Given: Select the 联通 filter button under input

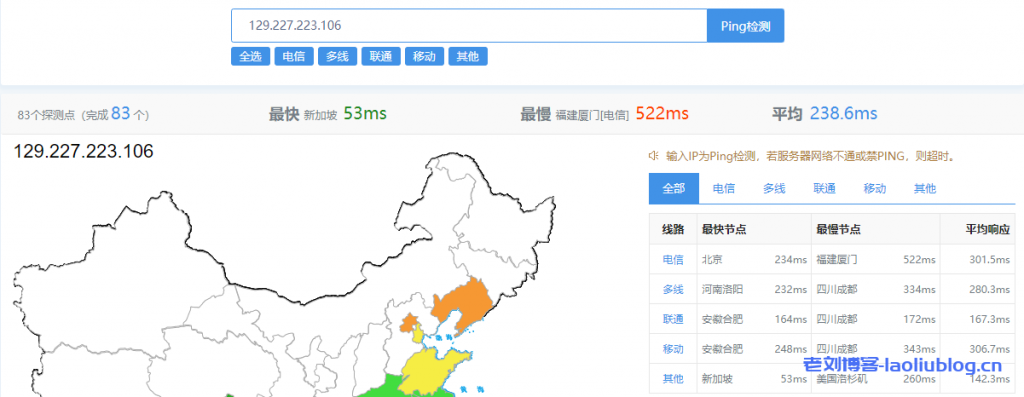Looking at the screenshot, I should (381, 56).
